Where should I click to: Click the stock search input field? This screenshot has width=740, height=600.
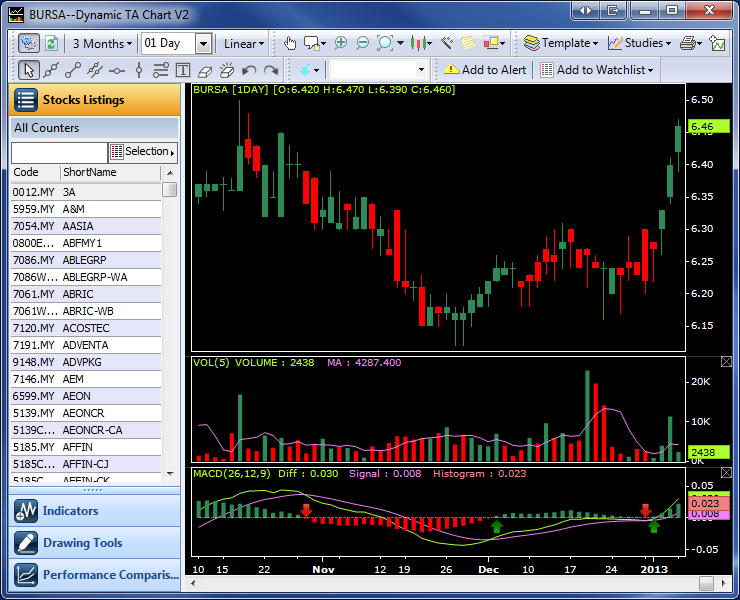coord(59,152)
